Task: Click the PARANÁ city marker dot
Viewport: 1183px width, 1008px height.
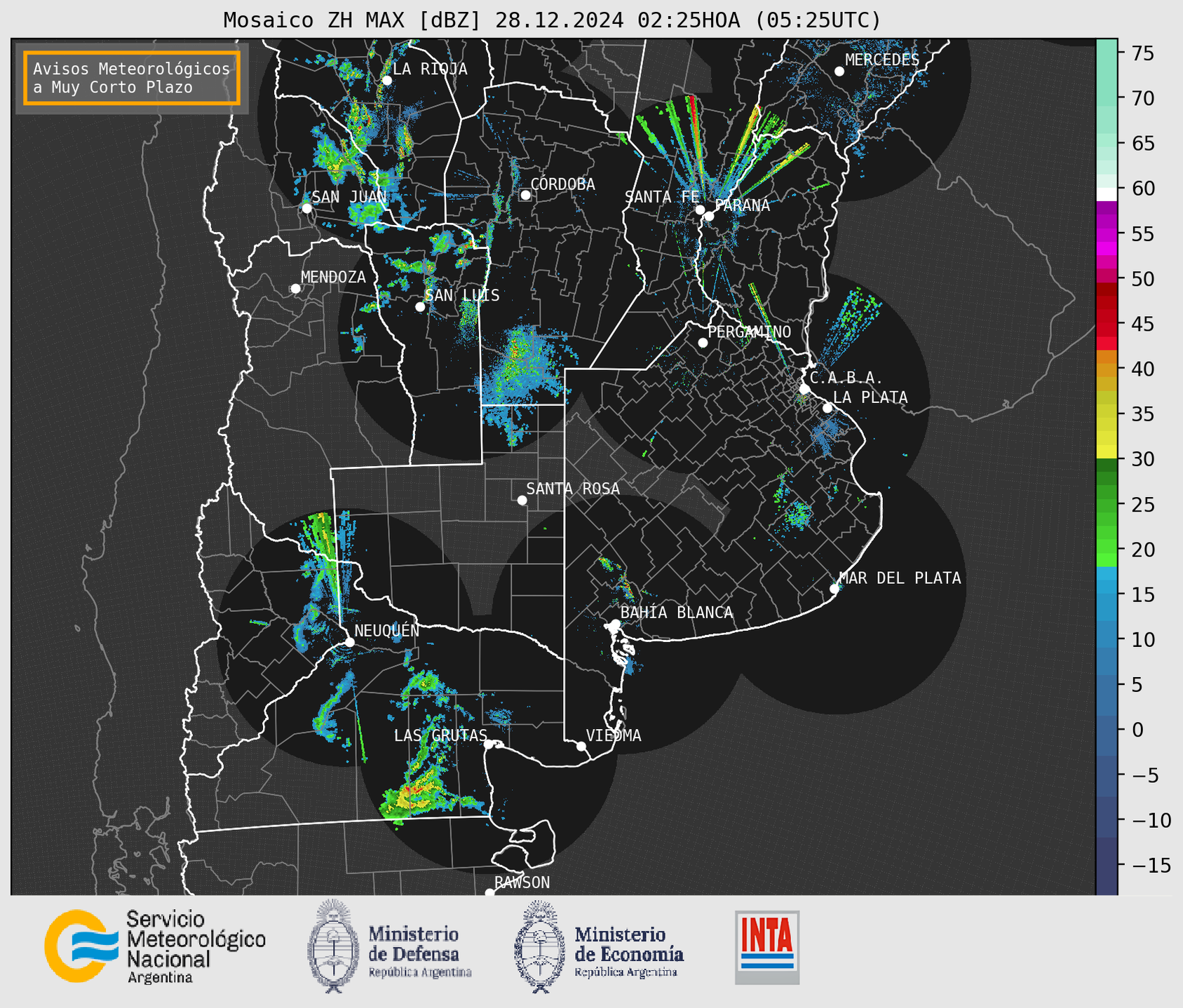Action: click(709, 216)
